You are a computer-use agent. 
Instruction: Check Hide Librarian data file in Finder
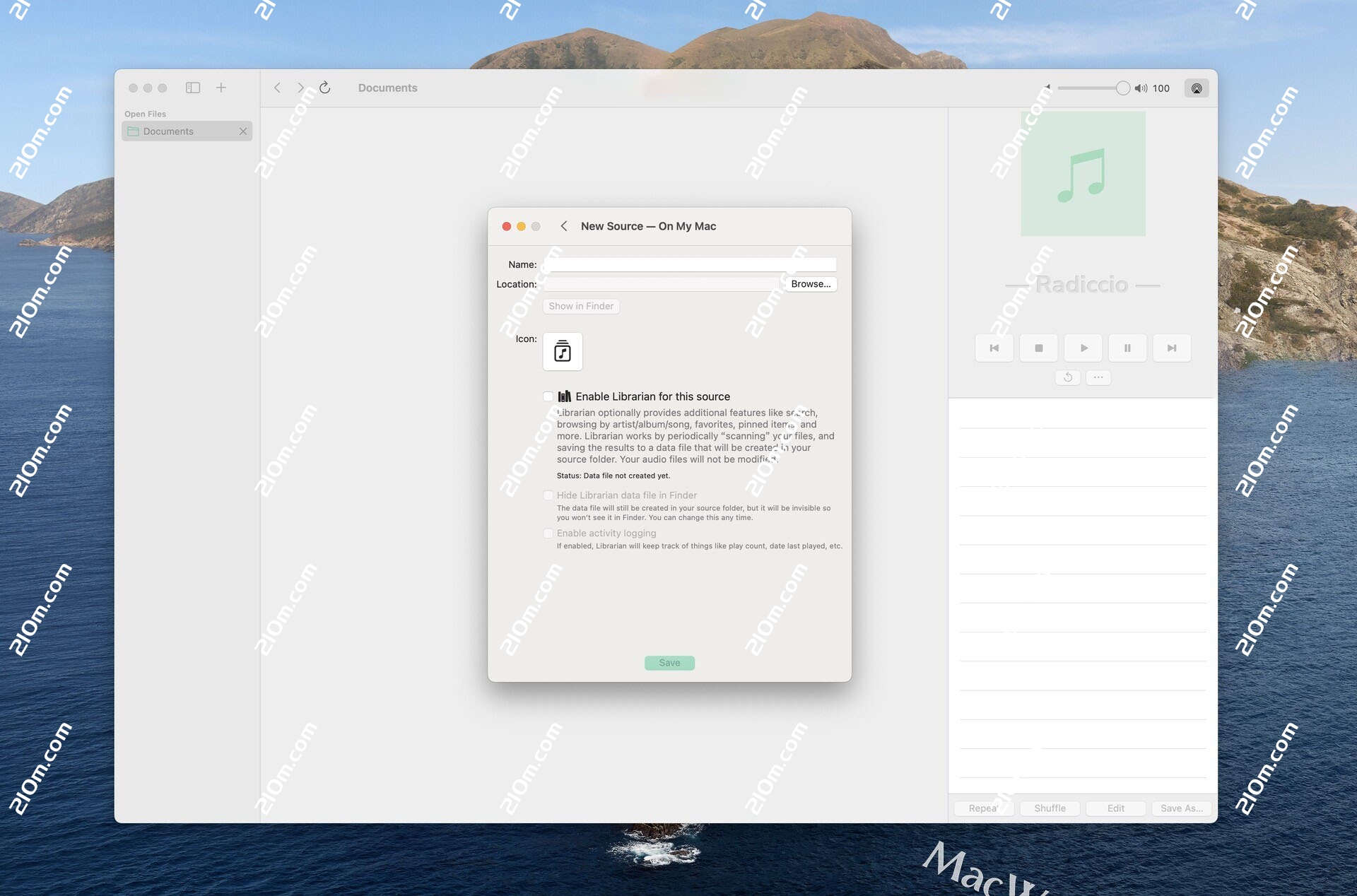pyautogui.click(x=548, y=495)
